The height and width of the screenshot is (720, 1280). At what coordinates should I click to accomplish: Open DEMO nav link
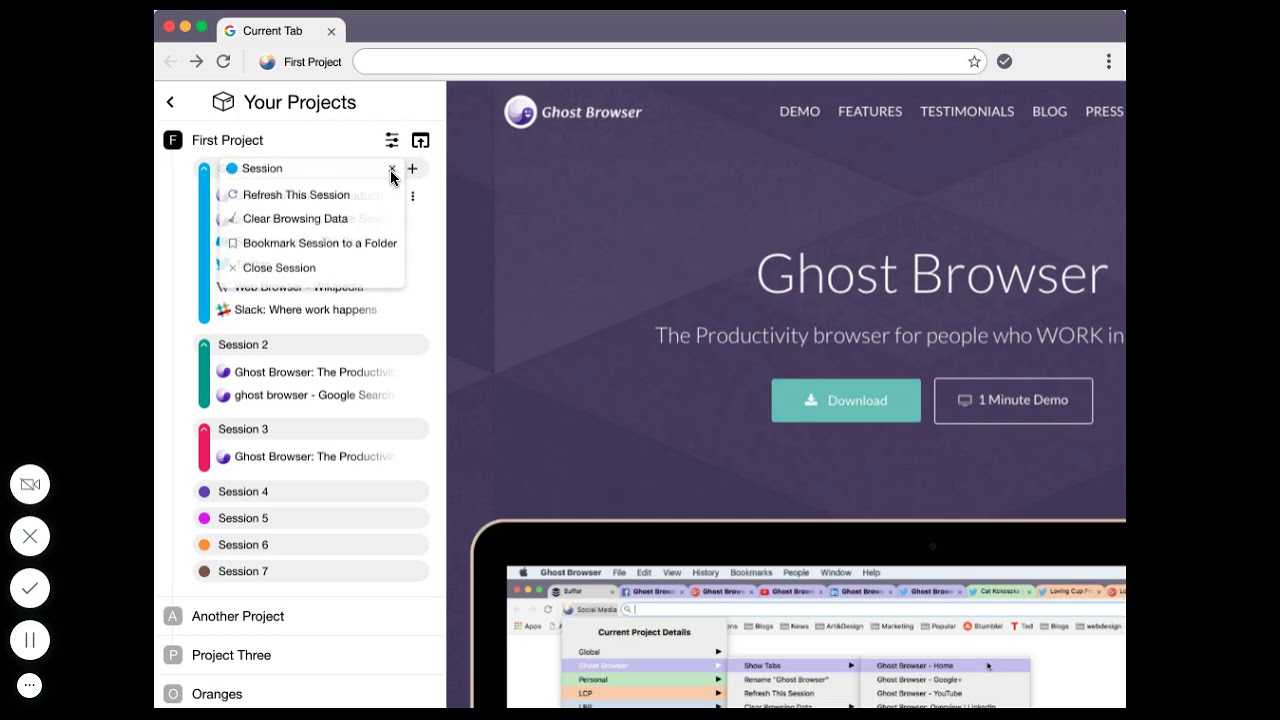800,112
